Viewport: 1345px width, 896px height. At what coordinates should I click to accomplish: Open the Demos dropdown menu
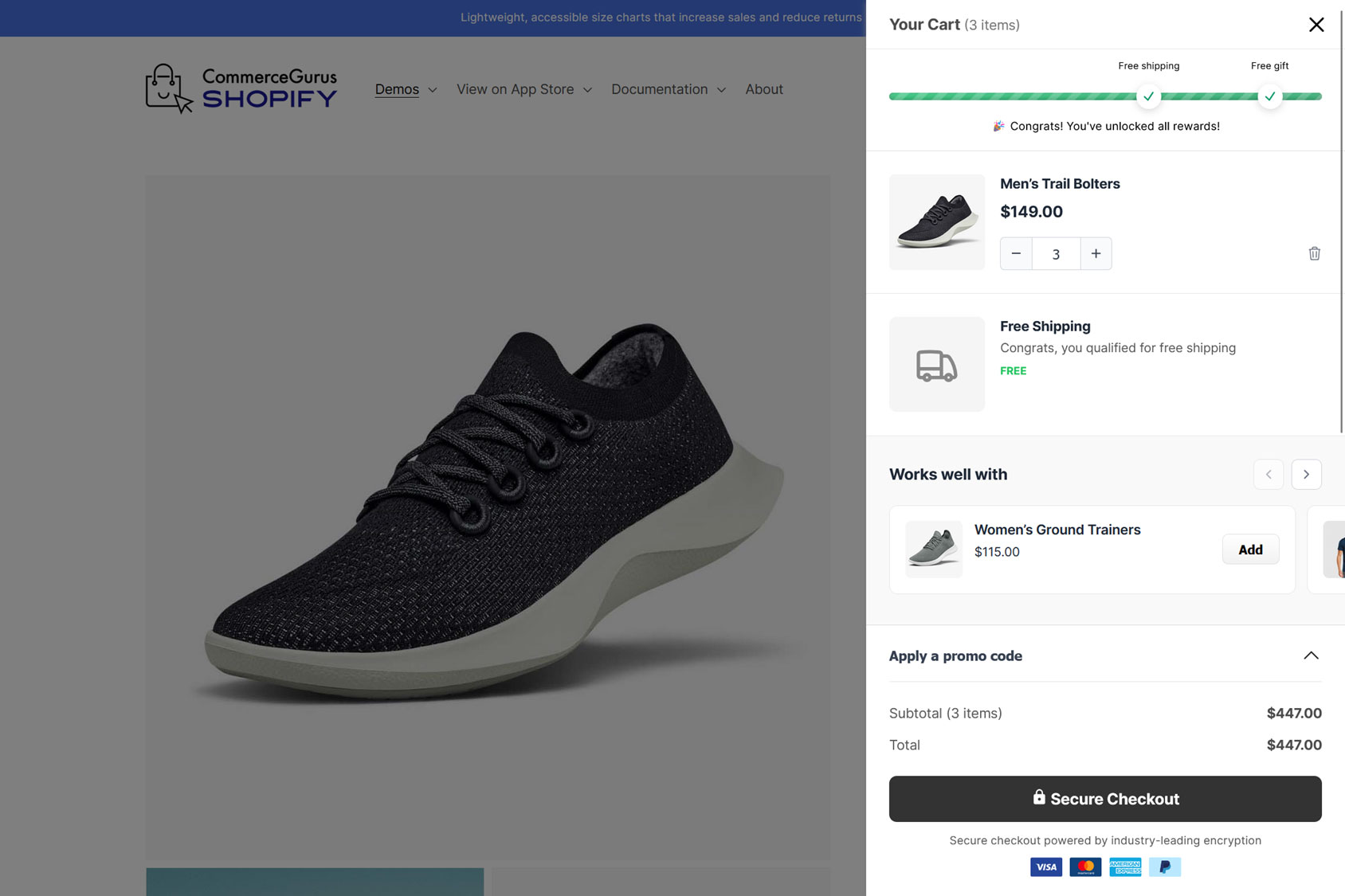[406, 89]
